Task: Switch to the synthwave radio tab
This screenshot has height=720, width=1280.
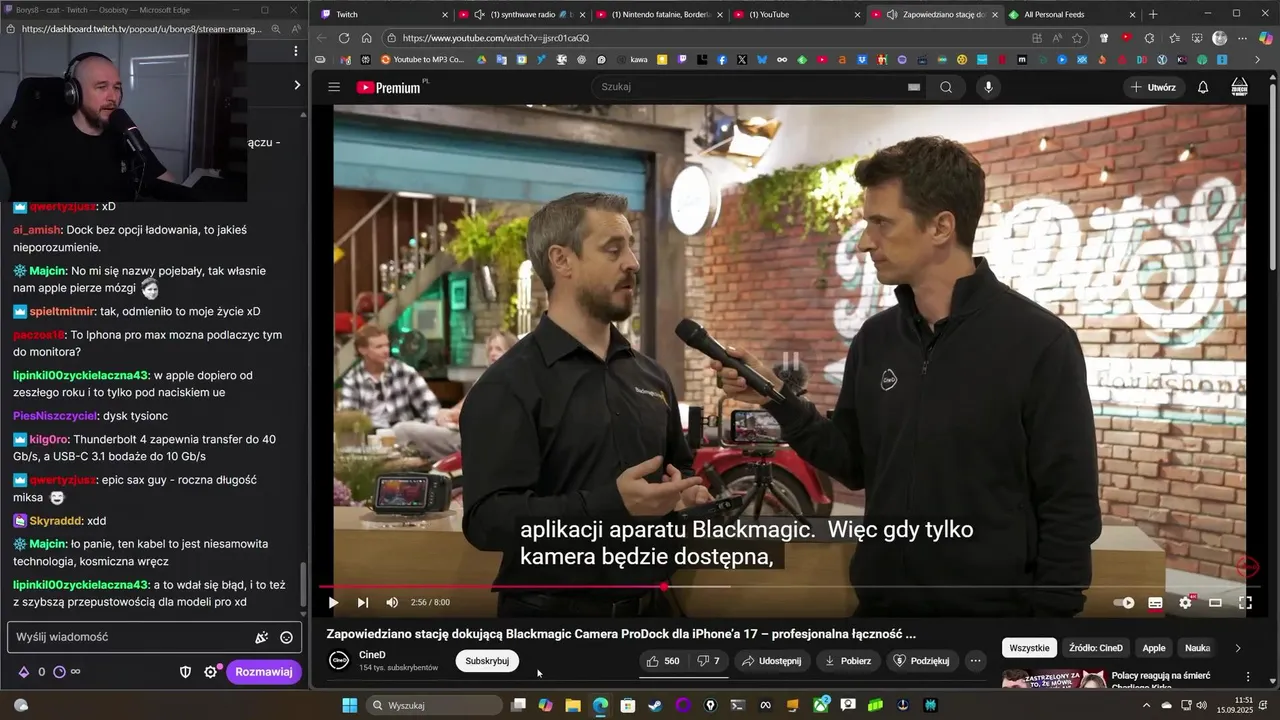Action: click(521, 14)
